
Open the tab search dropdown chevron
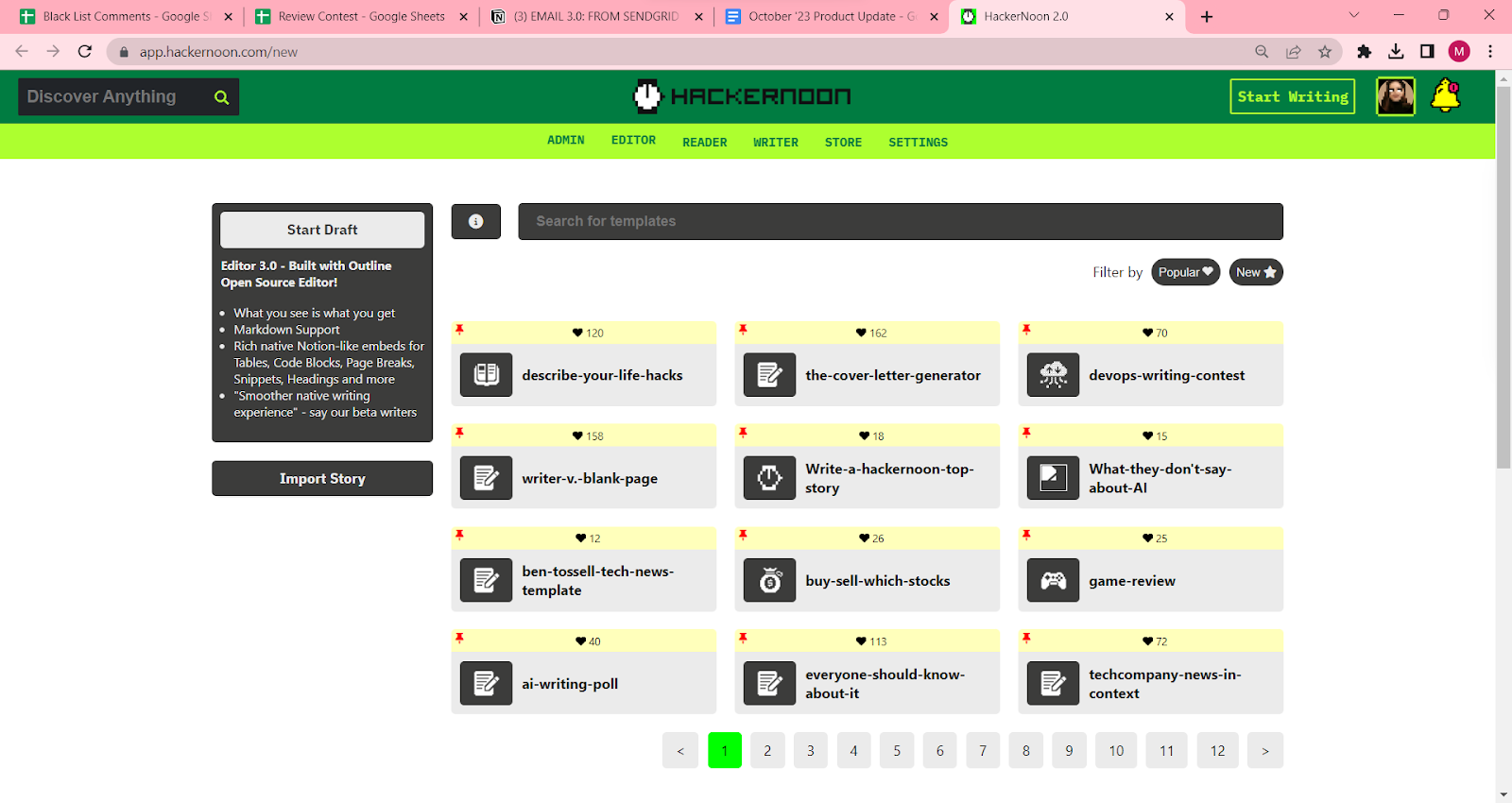pyautogui.click(x=1353, y=15)
